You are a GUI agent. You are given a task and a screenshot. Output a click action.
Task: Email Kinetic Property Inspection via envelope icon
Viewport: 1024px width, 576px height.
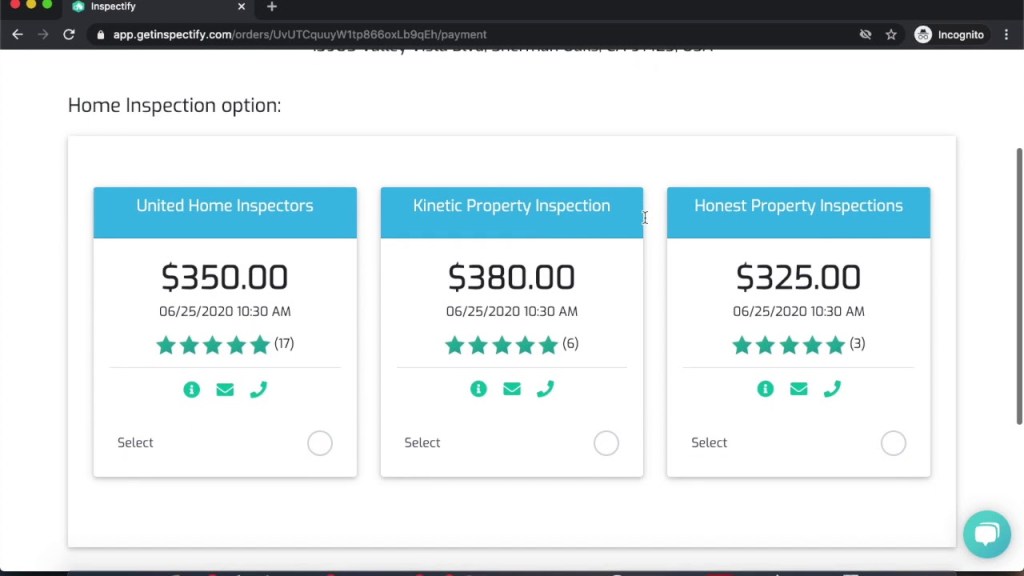click(512, 389)
